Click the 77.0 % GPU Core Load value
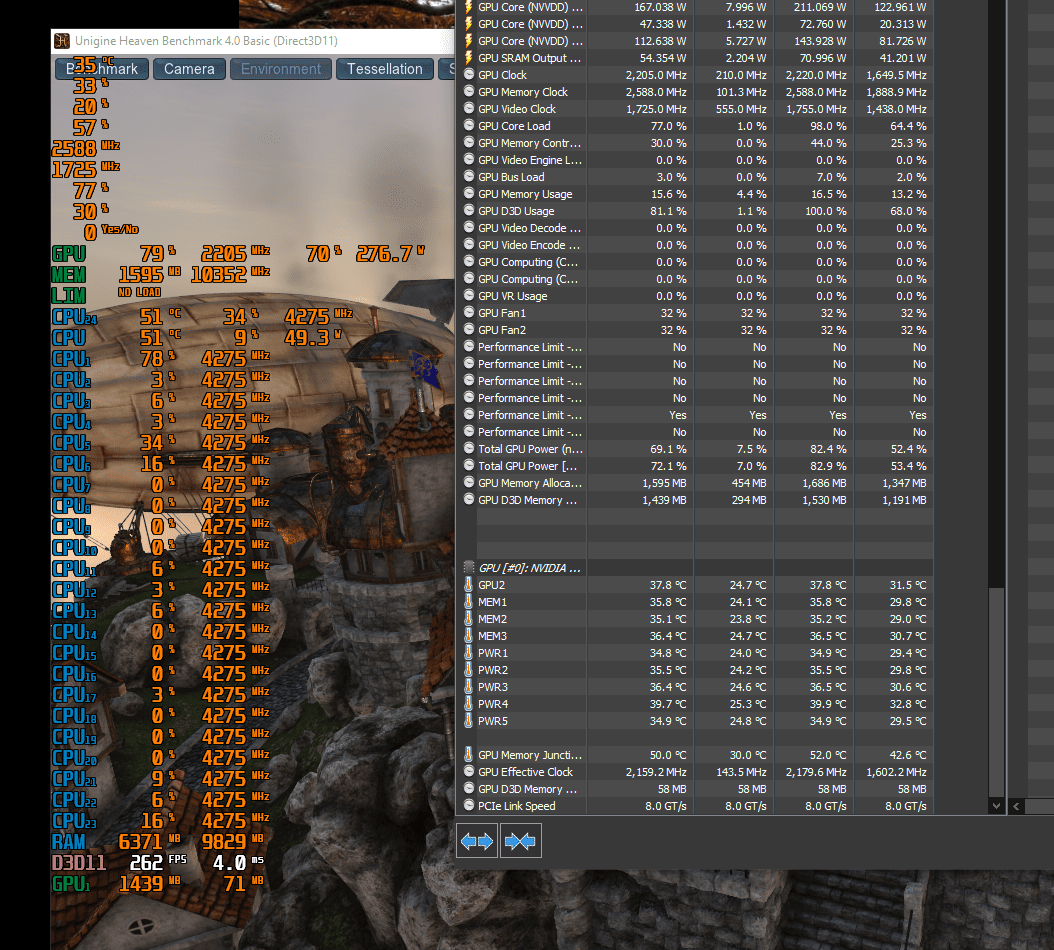Screen dimensions: 1054x950 point(668,126)
